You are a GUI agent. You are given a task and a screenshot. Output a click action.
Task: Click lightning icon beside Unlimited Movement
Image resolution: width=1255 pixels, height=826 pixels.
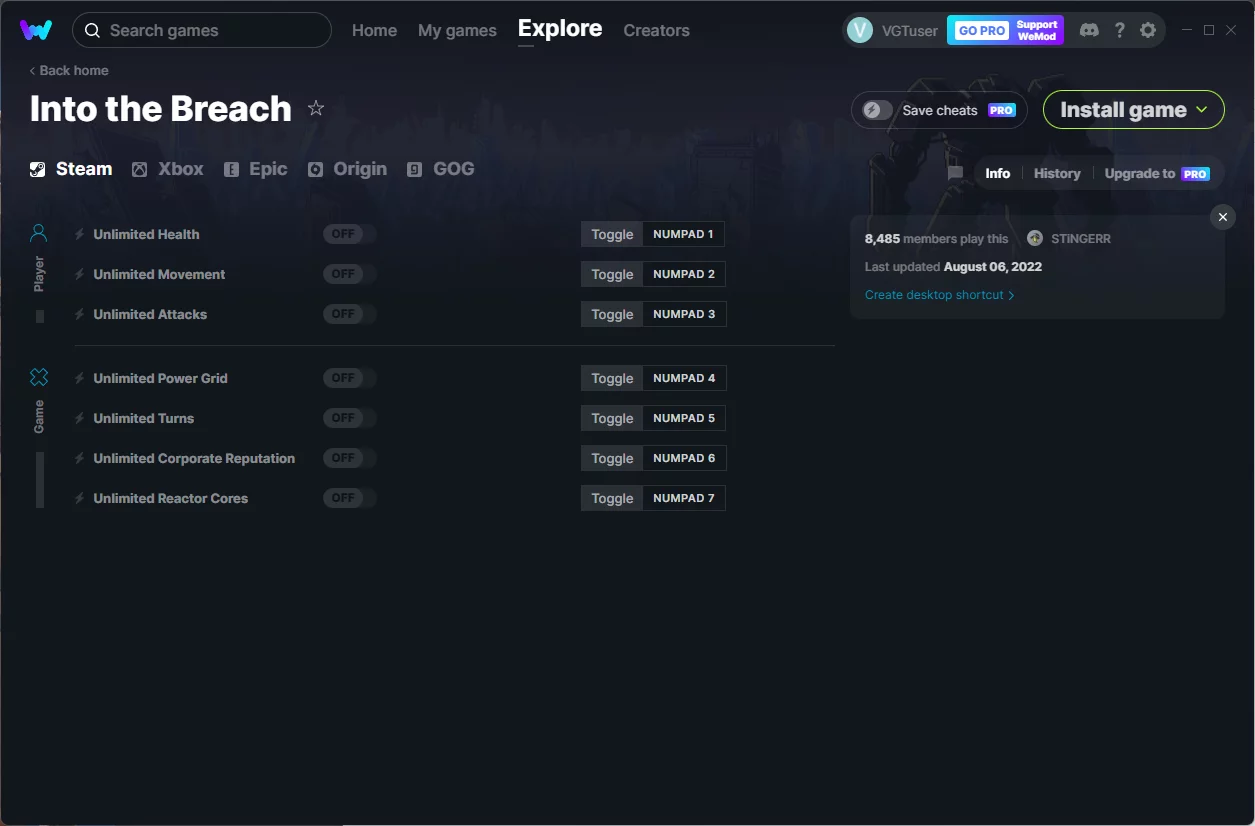pos(80,274)
